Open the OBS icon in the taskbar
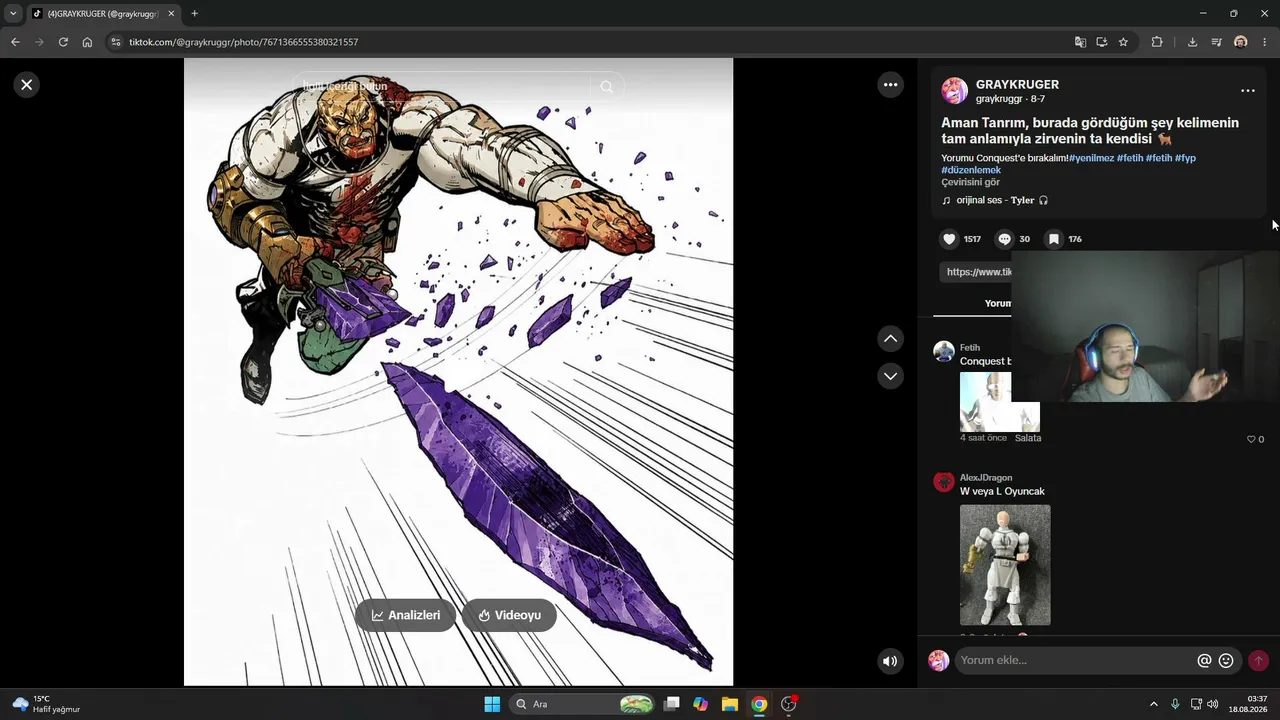 789,704
